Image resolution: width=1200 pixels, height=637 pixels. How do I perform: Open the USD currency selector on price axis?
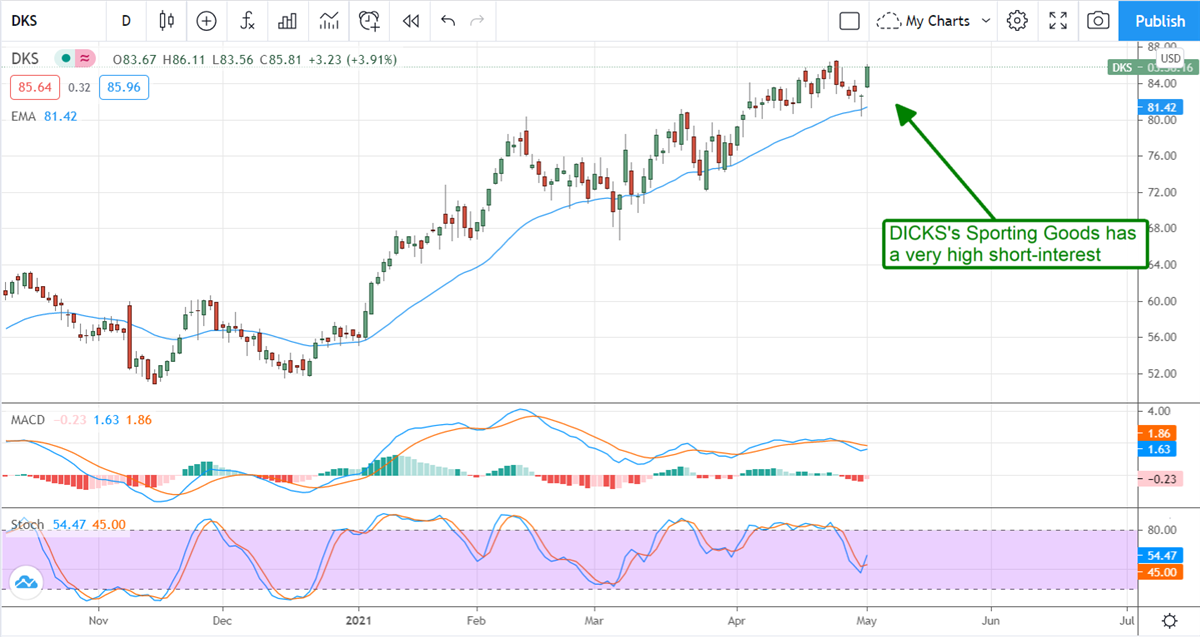point(1170,59)
